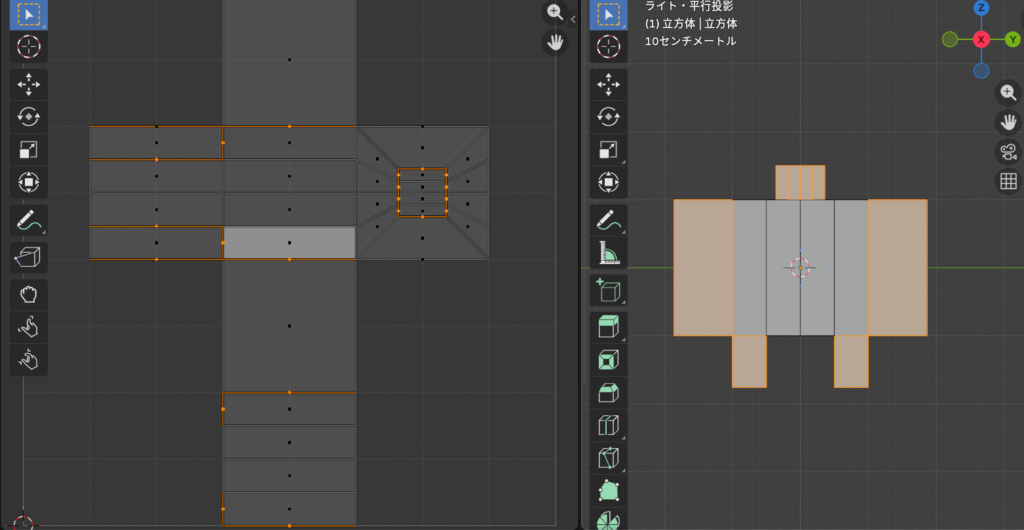The image size is (1024, 530).
Task: Activate the UV Pinch tool
Action: 28,359
